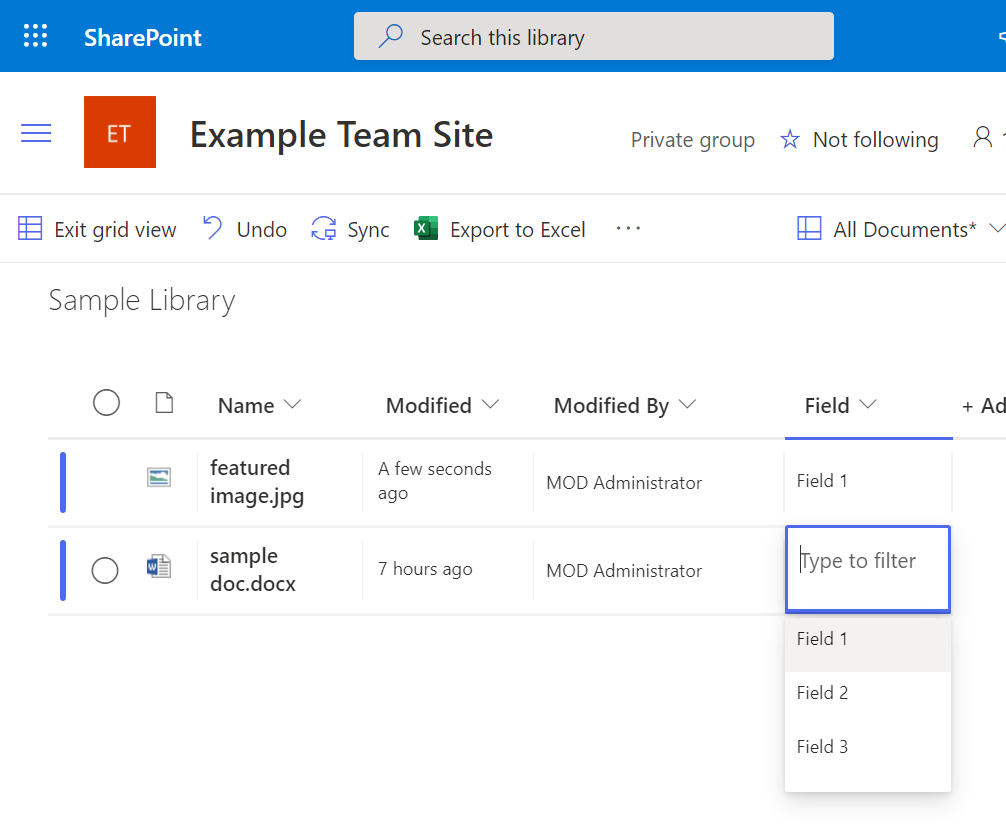The width and height of the screenshot is (1006, 830).
Task: Exit grid view
Action: (x=97, y=229)
